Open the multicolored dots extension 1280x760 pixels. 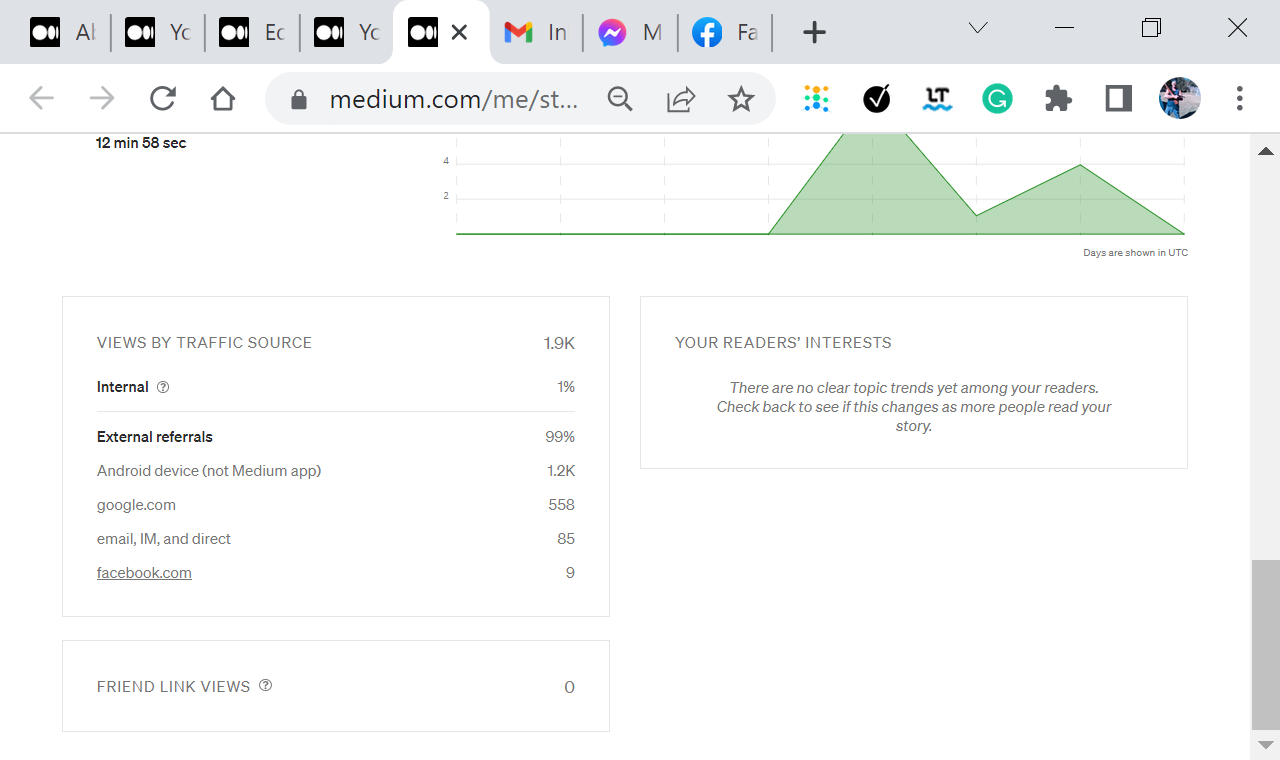click(816, 98)
